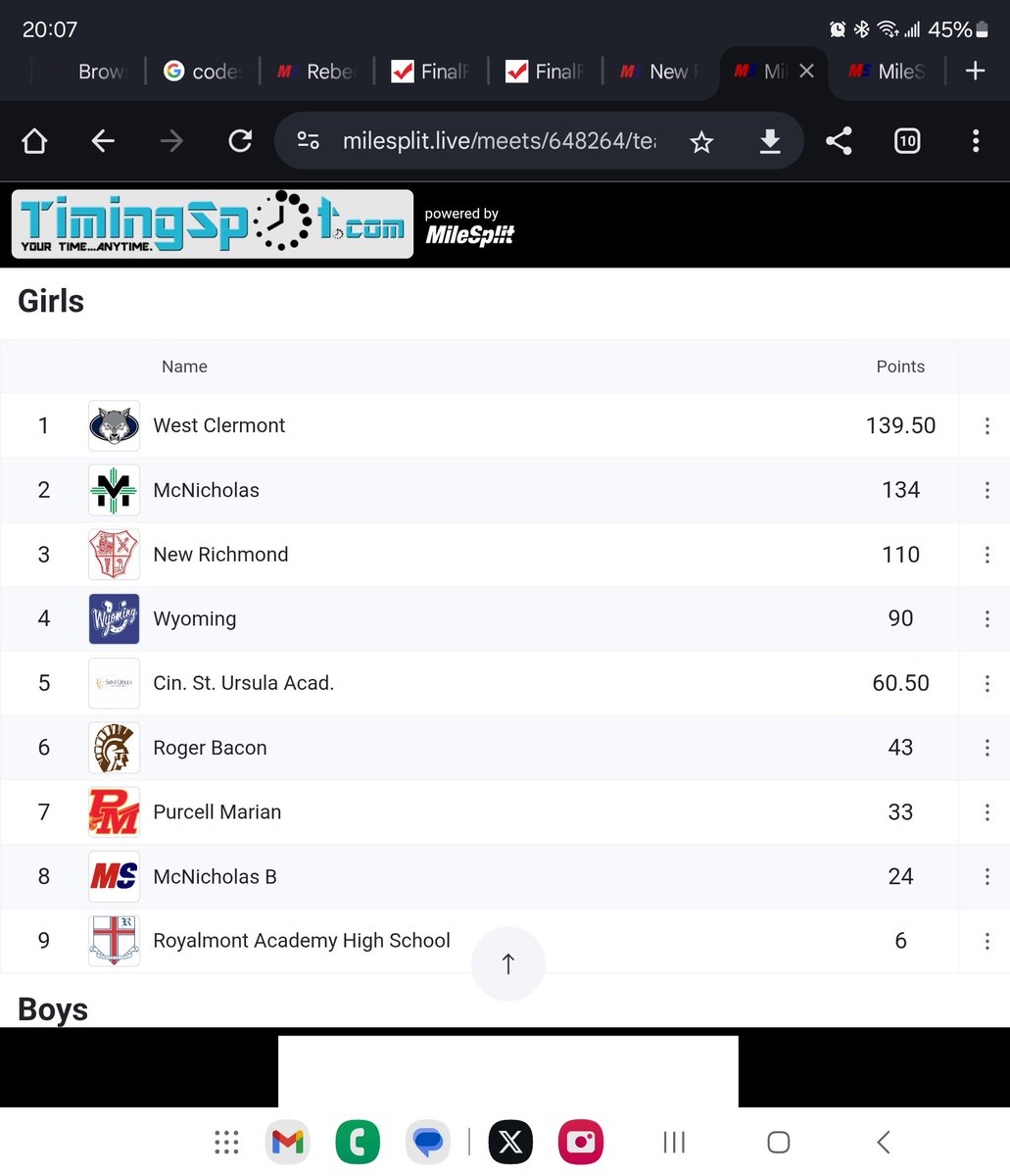Open a new tab with plus icon
The height and width of the screenshot is (1176, 1010).
[975, 71]
